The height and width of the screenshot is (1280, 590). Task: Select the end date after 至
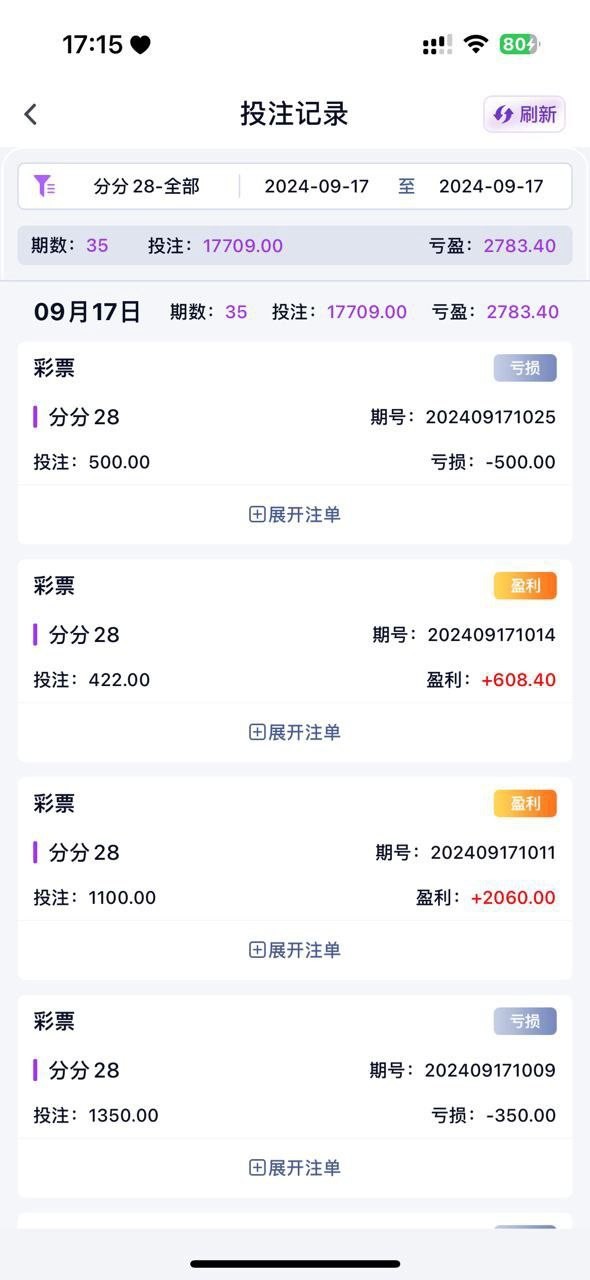[x=491, y=186]
